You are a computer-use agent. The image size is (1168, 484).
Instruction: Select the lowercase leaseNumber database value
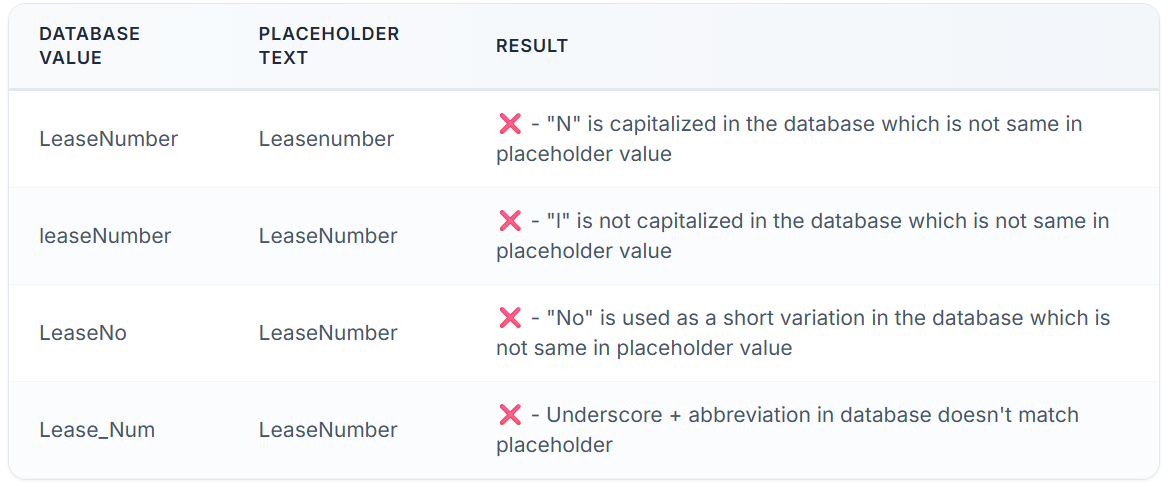point(105,236)
